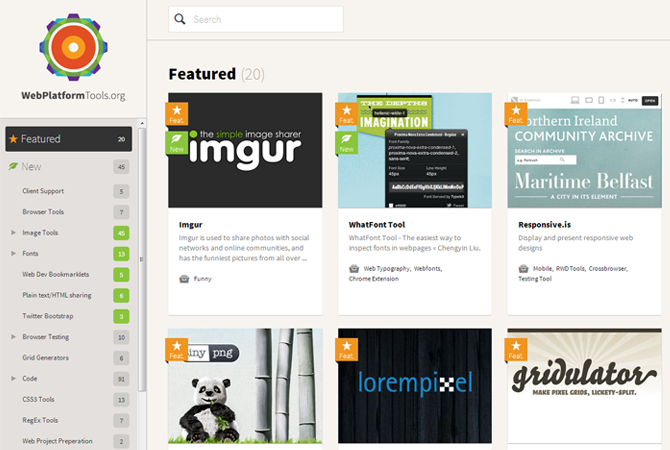Image resolution: width=670 pixels, height=450 pixels.
Task: Click Feat. star badge on tiny png card
Action: tap(176, 350)
